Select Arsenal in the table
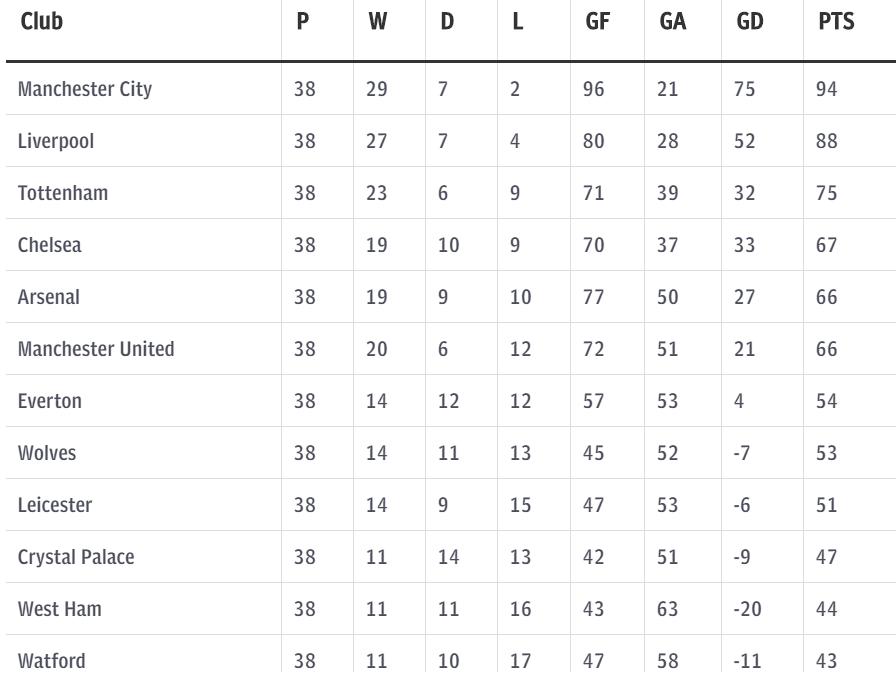 tap(49, 297)
